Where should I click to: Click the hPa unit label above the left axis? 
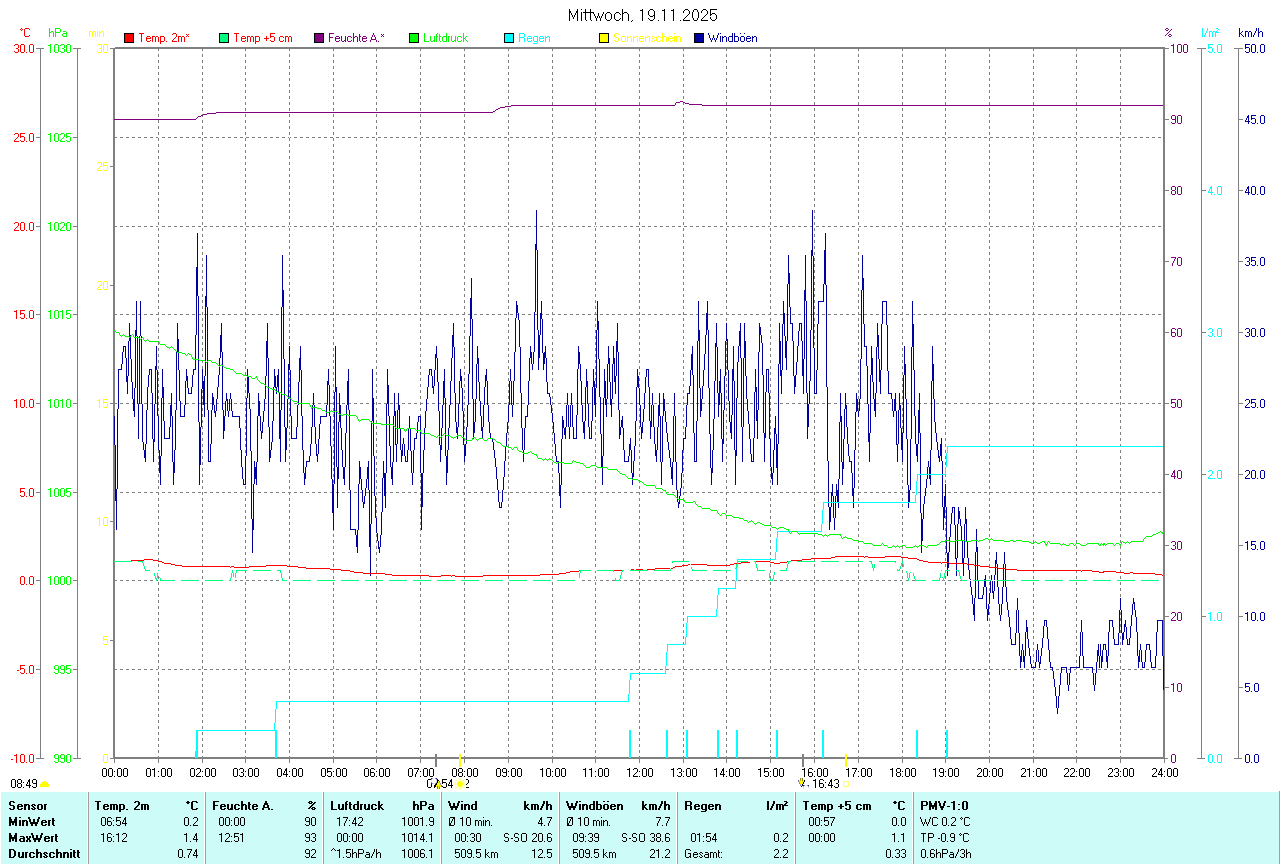click(58, 33)
